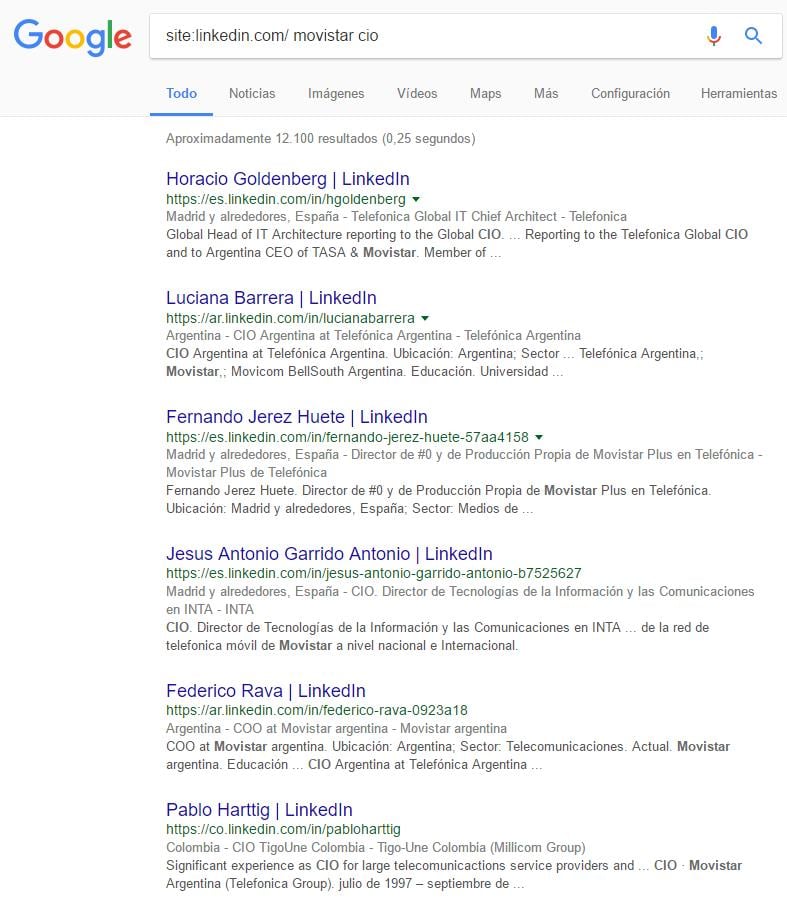Click 'CIO TigoUne Colombia' gray line
The width and height of the screenshot is (787, 908).
pyautogui.click(x=375, y=848)
